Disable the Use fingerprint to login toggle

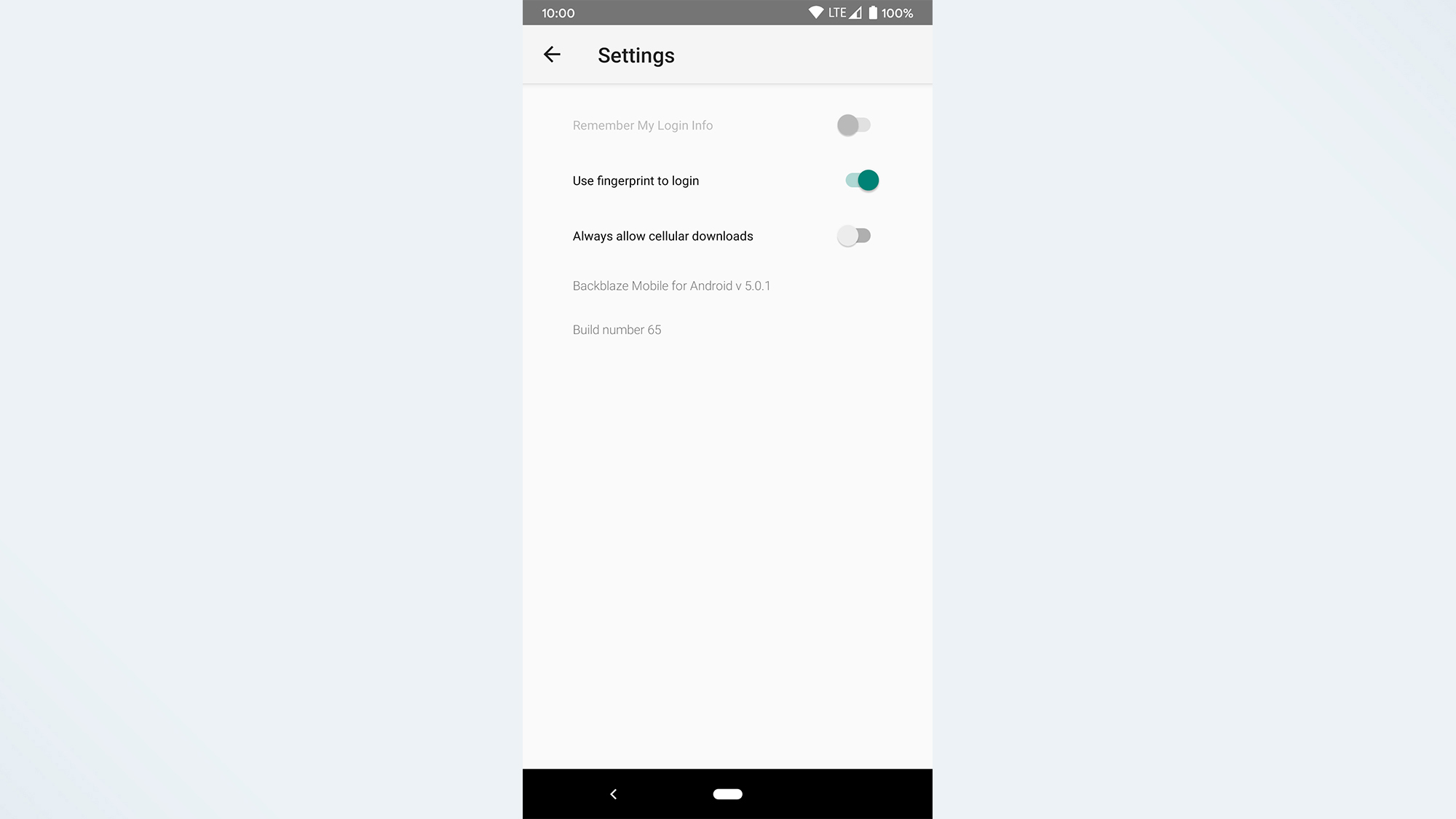[x=860, y=180]
